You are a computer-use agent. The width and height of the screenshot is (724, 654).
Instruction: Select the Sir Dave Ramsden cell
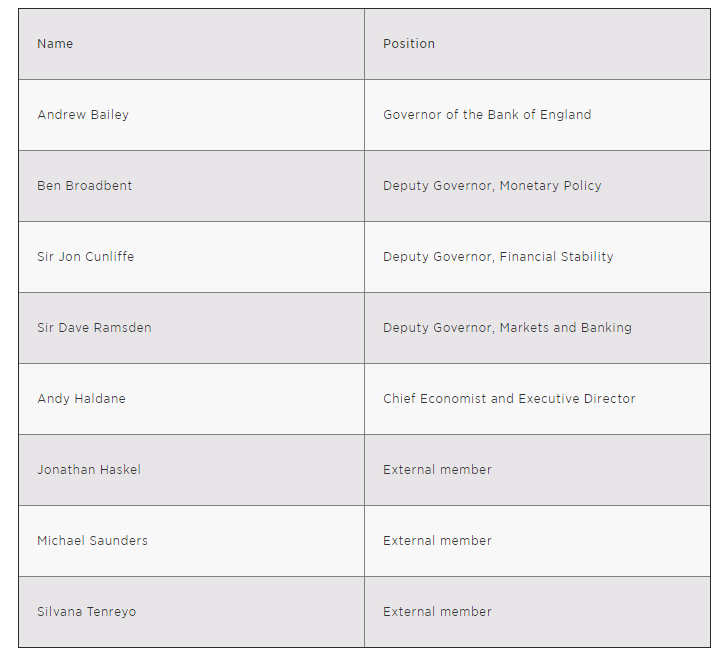pyautogui.click(x=95, y=328)
